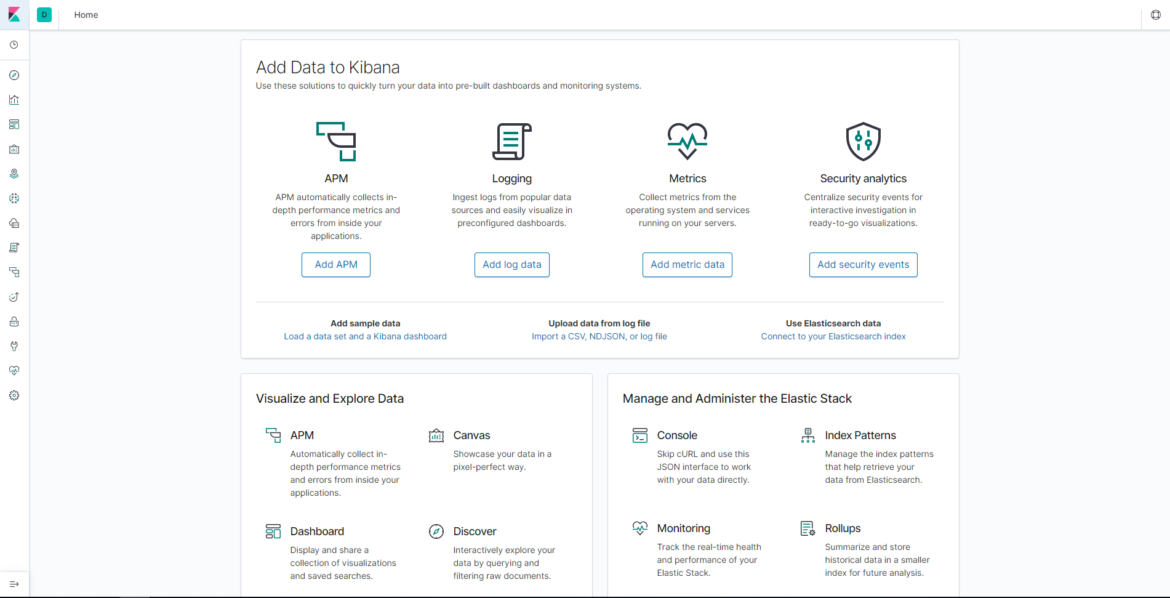Image resolution: width=1170 pixels, height=598 pixels.
Task: Open Visualize from the bar-chart sidebar icon
Action: coord(14,99)
